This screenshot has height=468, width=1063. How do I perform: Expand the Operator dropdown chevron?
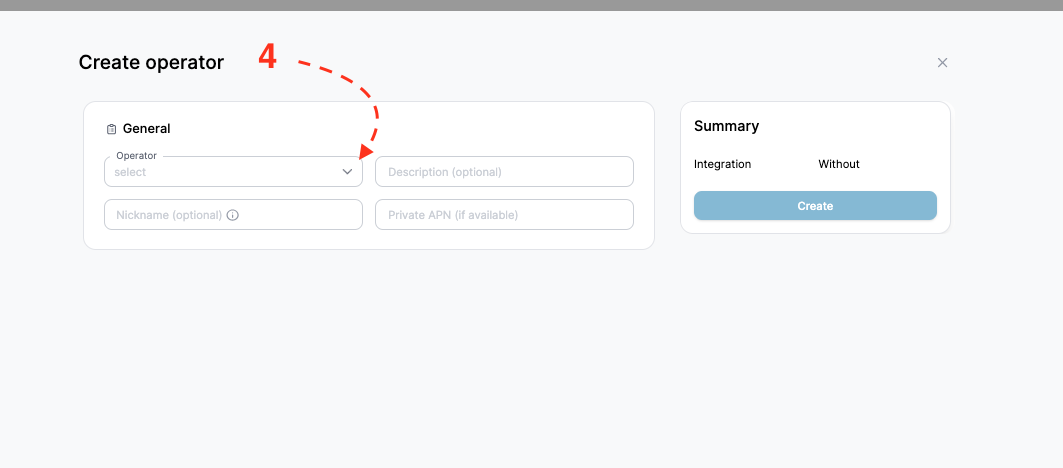[347, 172]
